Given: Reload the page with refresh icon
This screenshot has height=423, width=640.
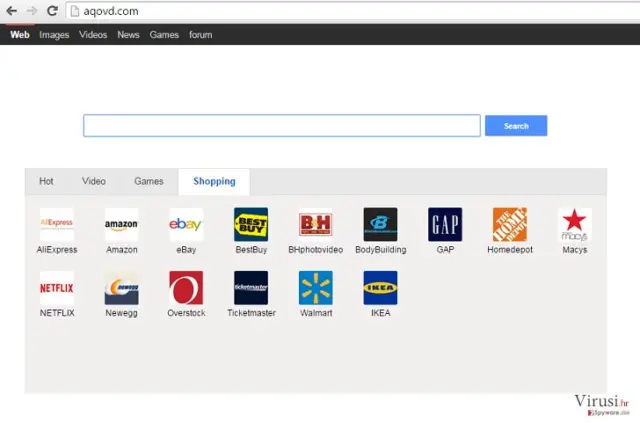Looking at the screenshot, I should tap(52, 11).
